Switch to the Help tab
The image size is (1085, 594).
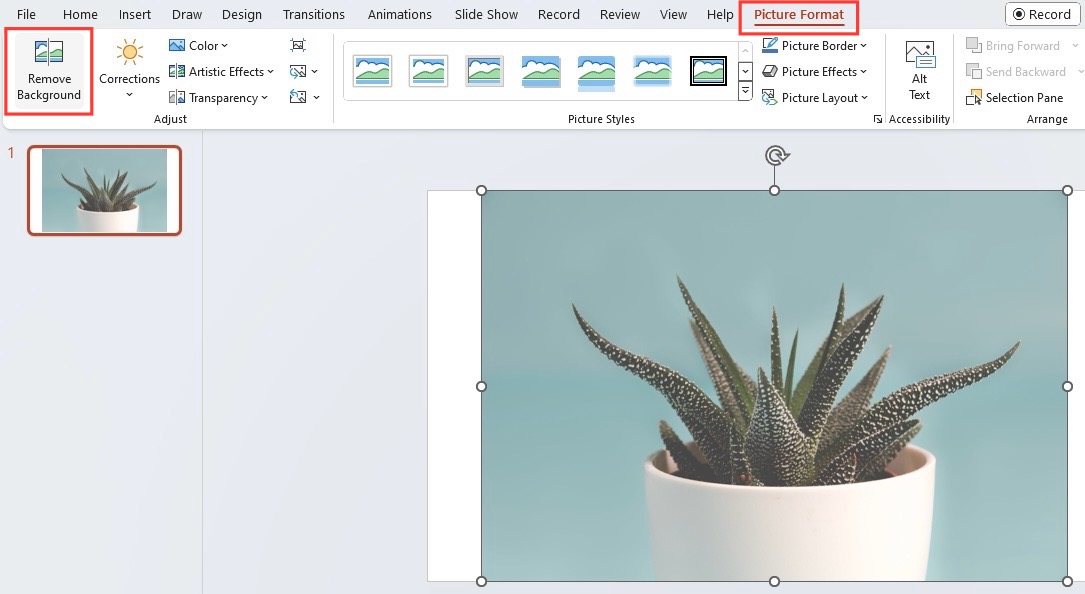(x=720, y=14)
